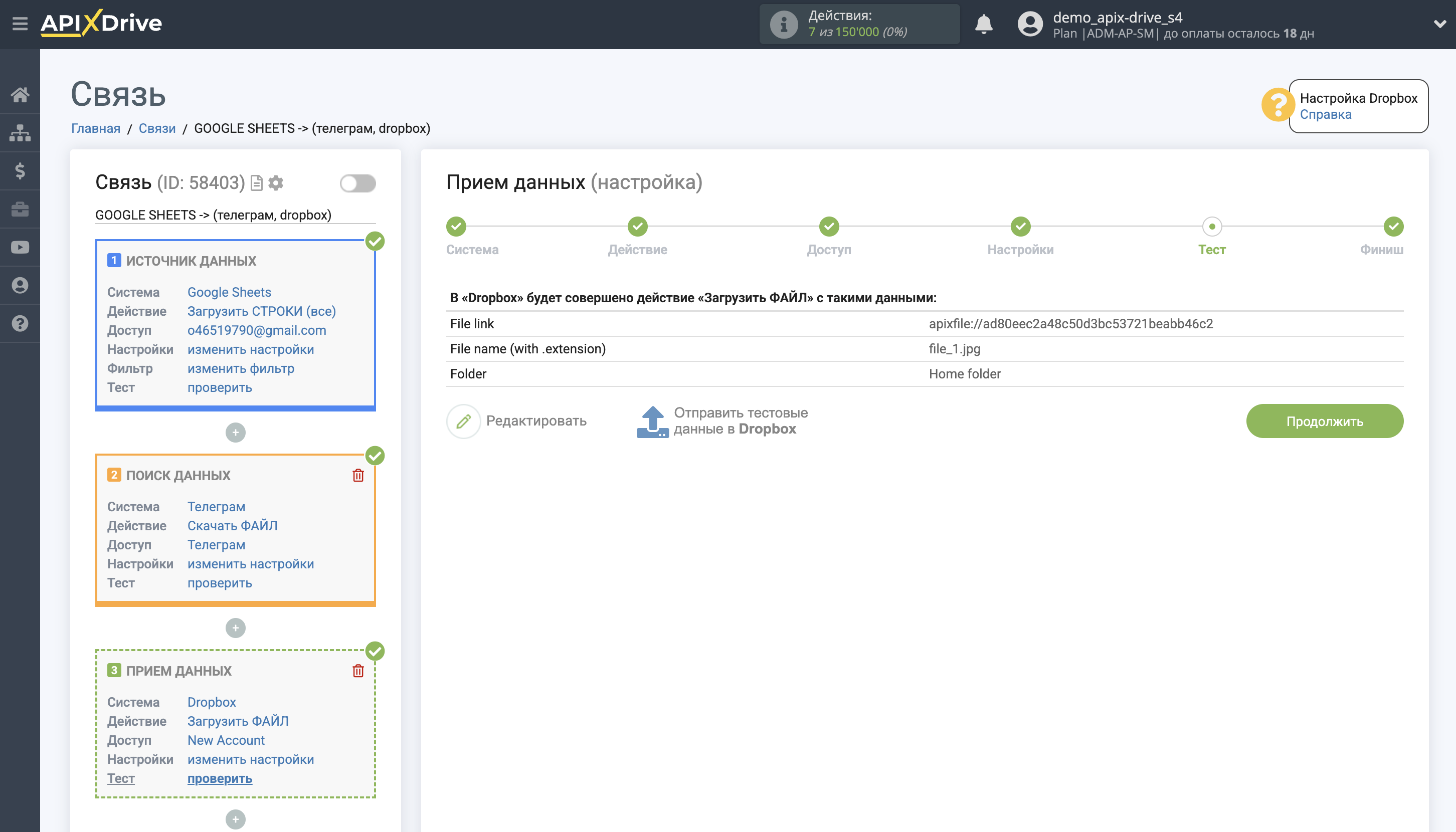1456x832 pixels.
Task: Open connection settings gear icon
Action: (276, 183)
